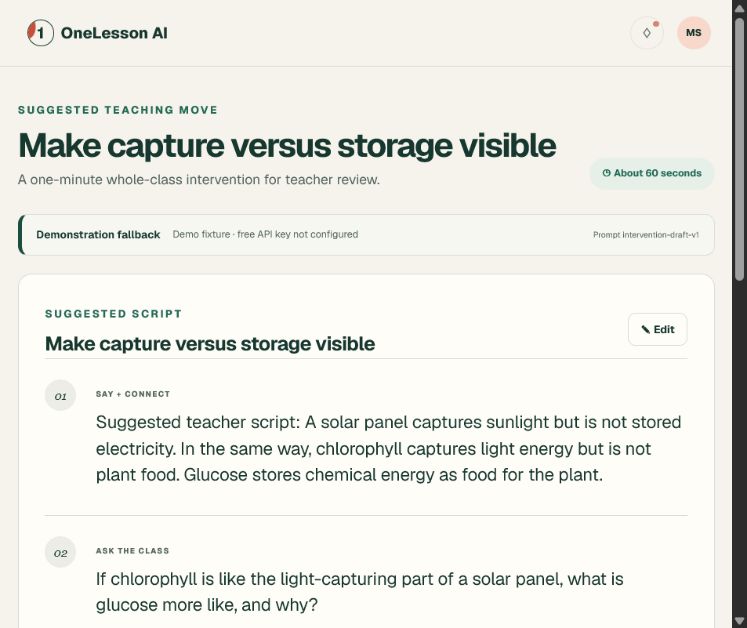Click the pencil icon on the Edit button
Screen dimensions: 747x628
click(646, 329)
